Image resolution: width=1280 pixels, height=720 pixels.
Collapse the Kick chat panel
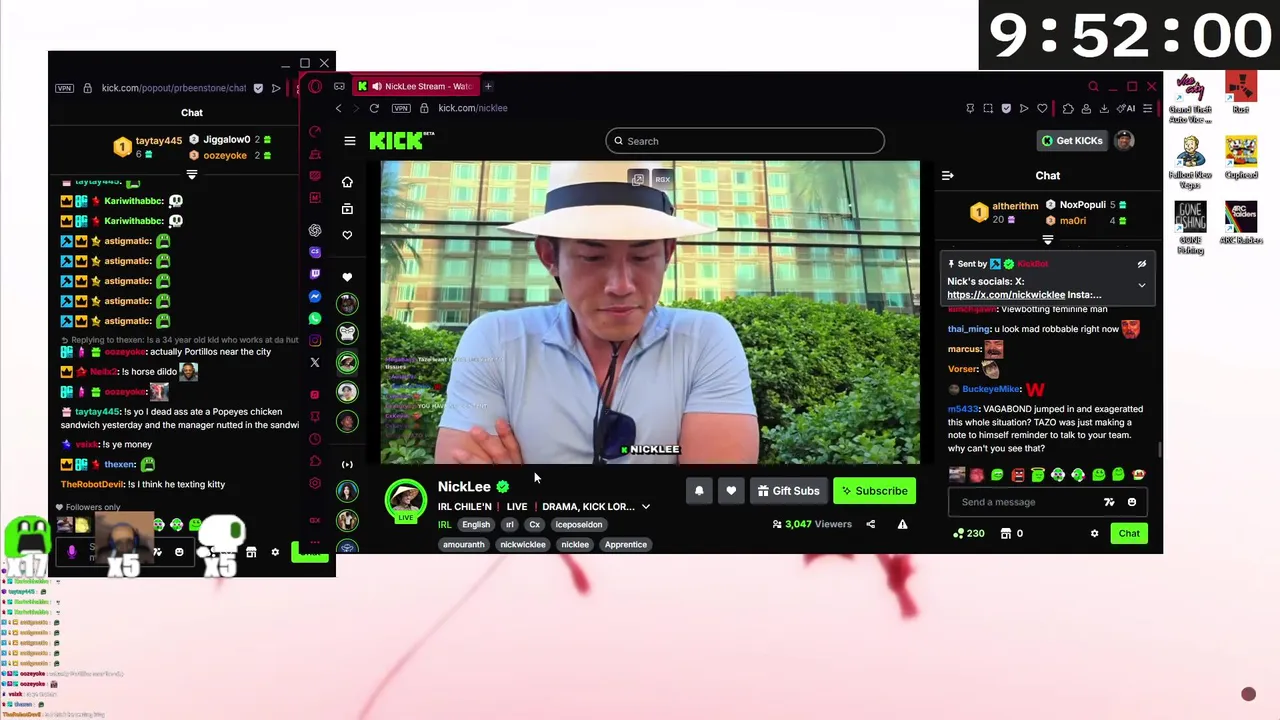[947, 176]
